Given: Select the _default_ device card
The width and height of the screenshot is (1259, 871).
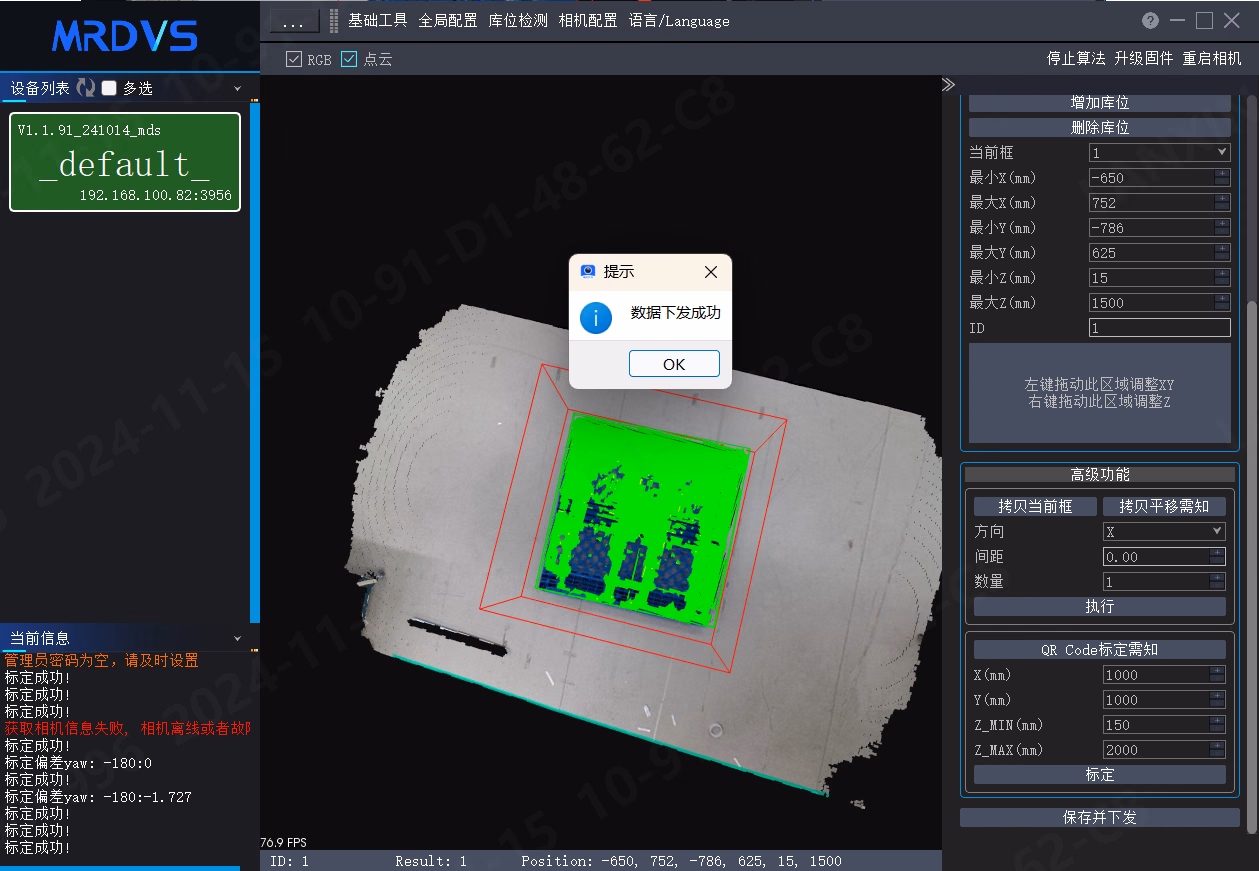Looking at the screenshot, I should click(x=125, y=162).
